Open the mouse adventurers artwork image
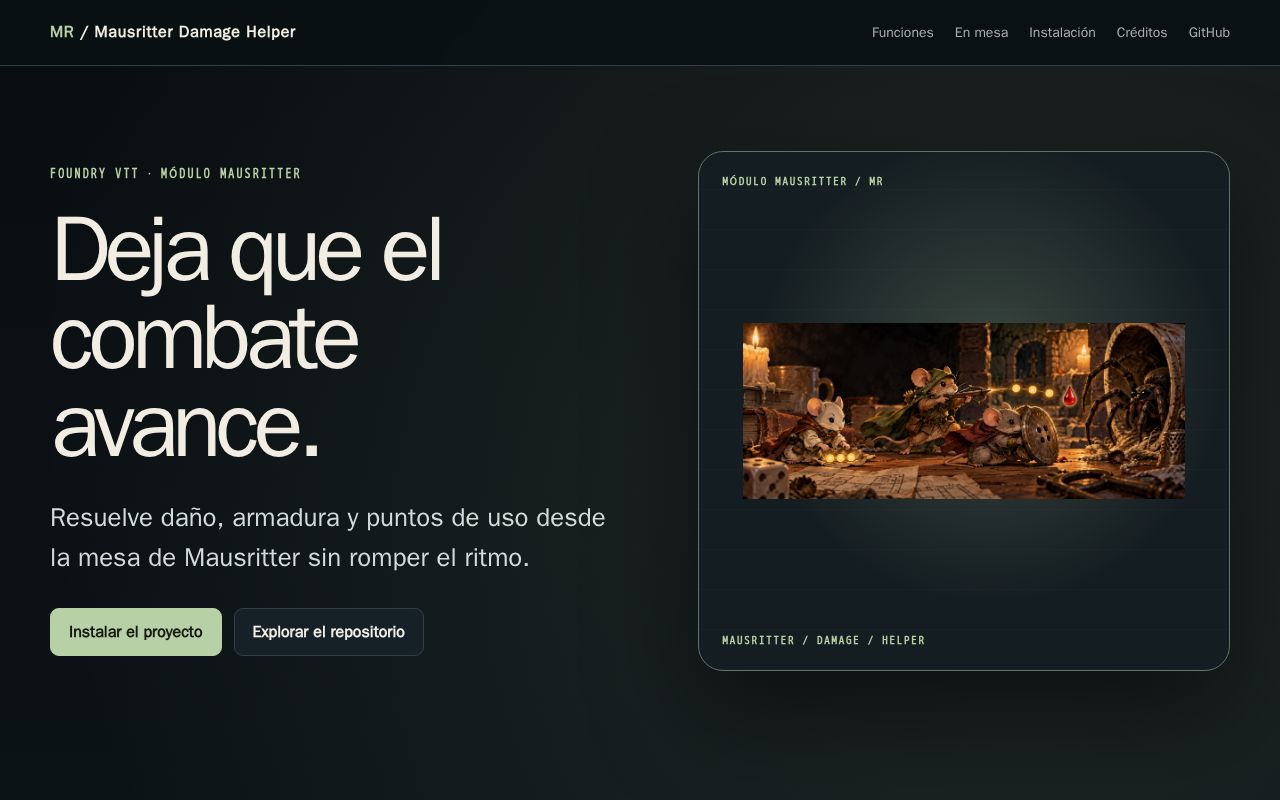Screen dimensions: 1280x800 click(x=964, y=411)
